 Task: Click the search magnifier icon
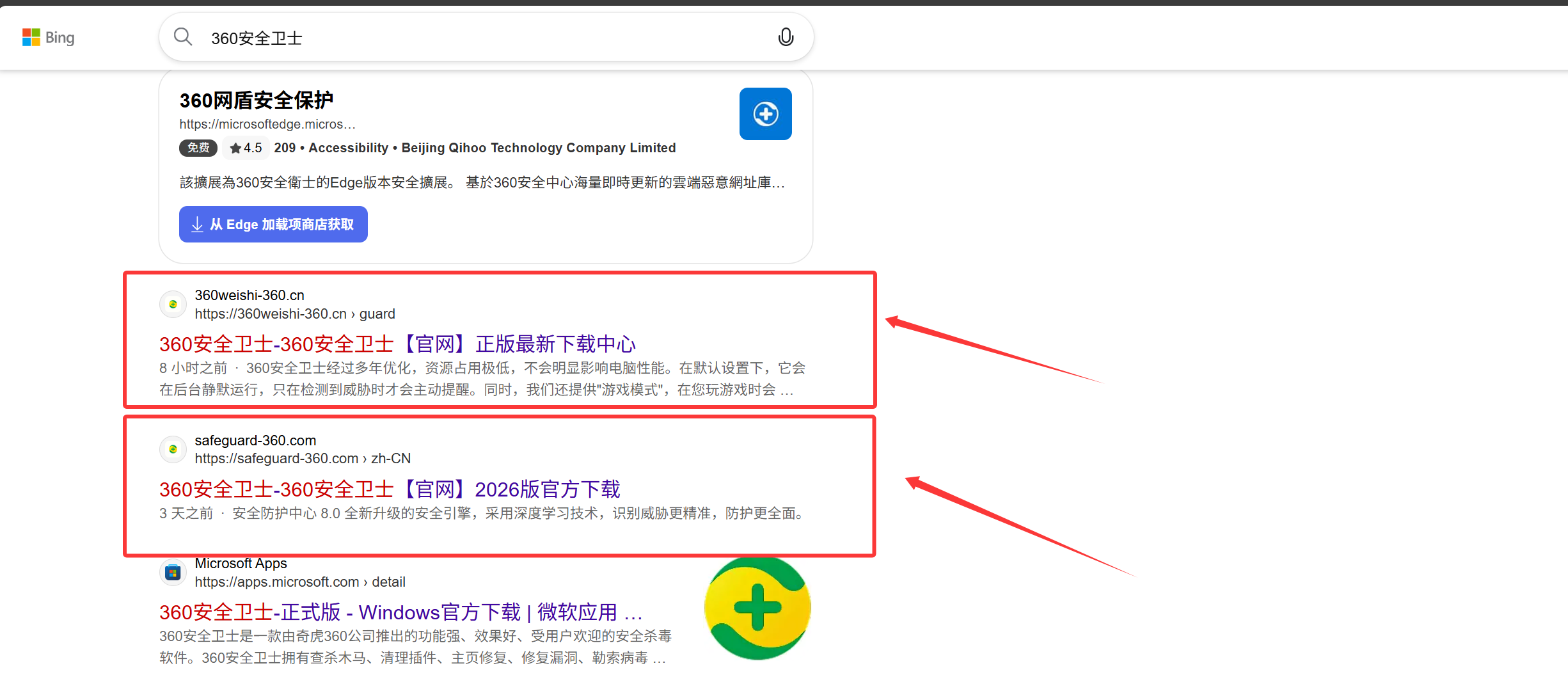[x=183, y=37]
